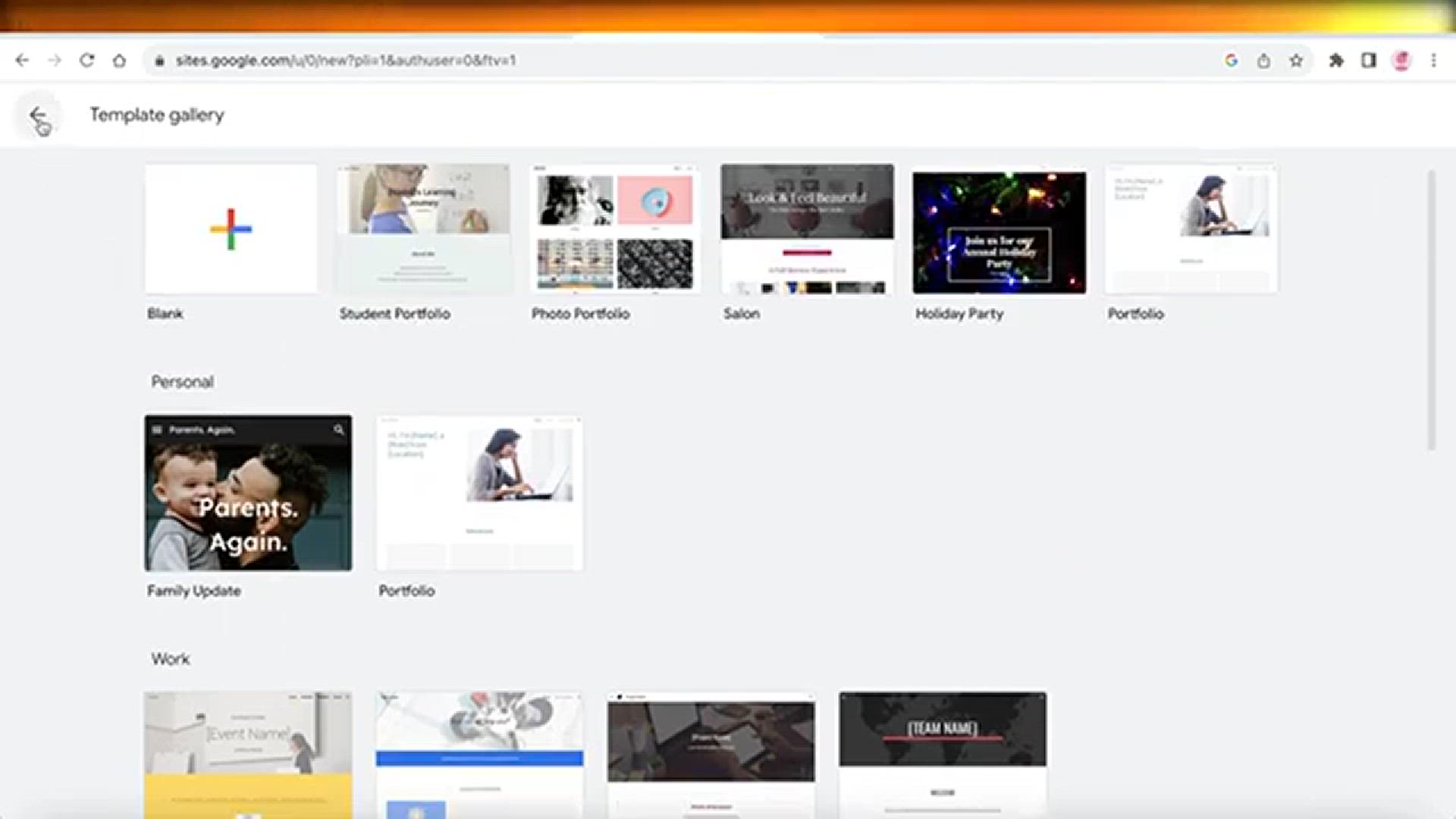Open the TEAM NAME work template
Viewport: 1456px width, 819px height.
pos(943,755)
